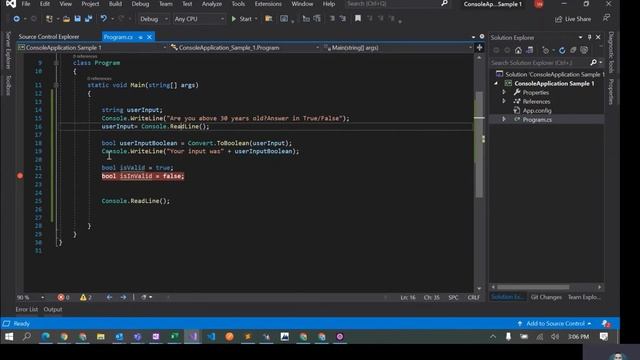Open the Debug configuration dropdown
Viewport: 640px width, 360px height.
point(153,19)
